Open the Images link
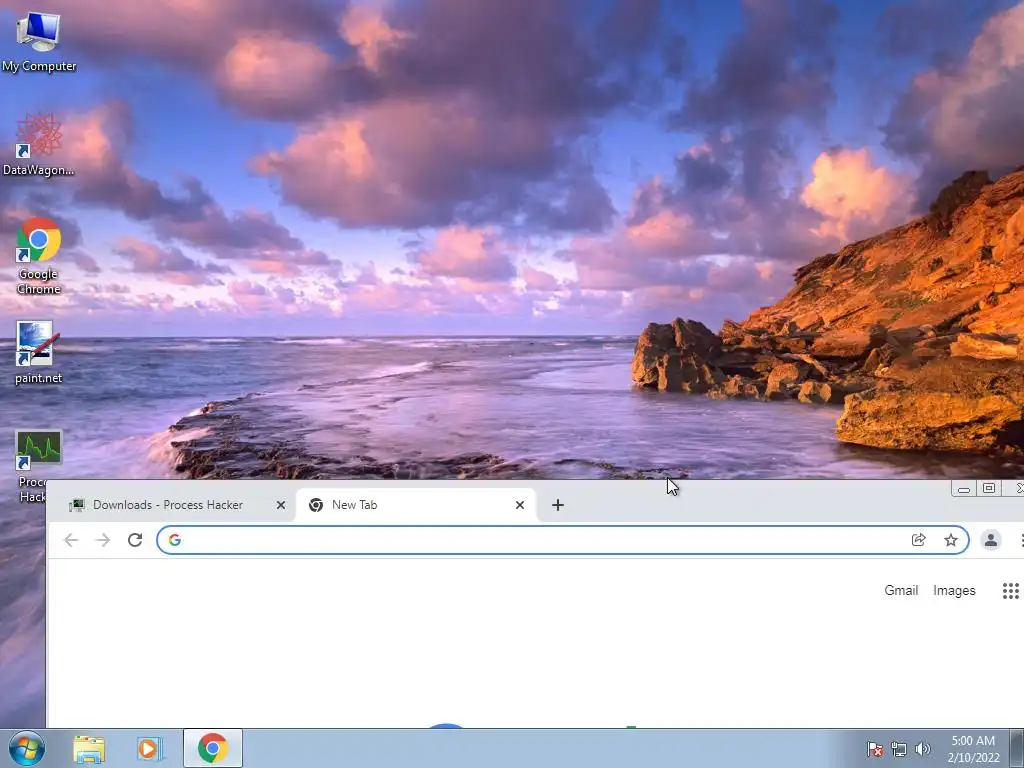 [954, 590]
